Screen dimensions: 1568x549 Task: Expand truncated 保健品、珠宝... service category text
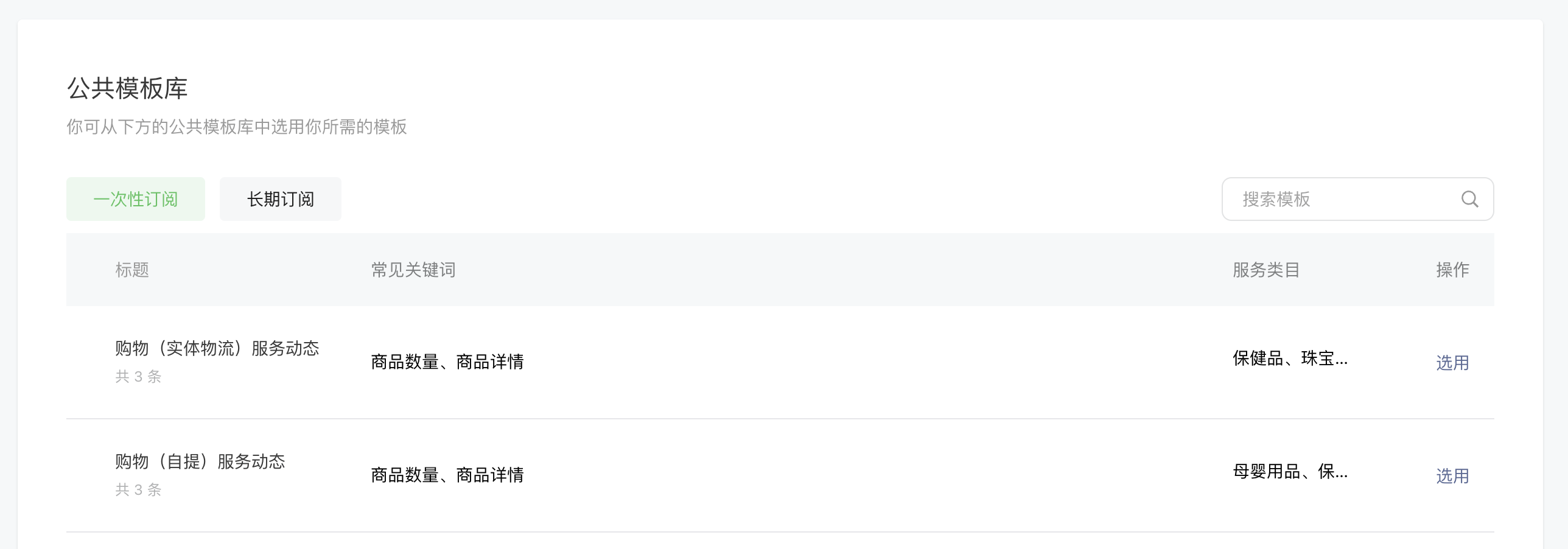pos(1289,358)
